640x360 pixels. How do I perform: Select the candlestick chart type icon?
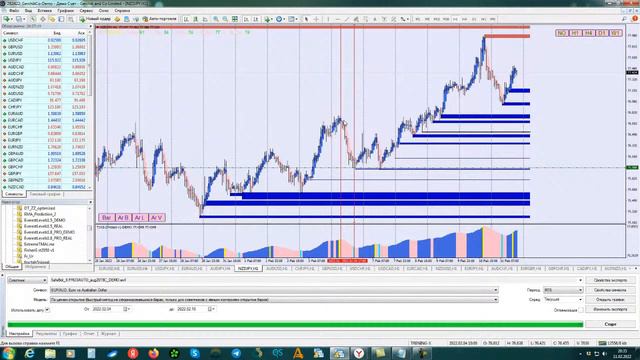tap(196, 19)
